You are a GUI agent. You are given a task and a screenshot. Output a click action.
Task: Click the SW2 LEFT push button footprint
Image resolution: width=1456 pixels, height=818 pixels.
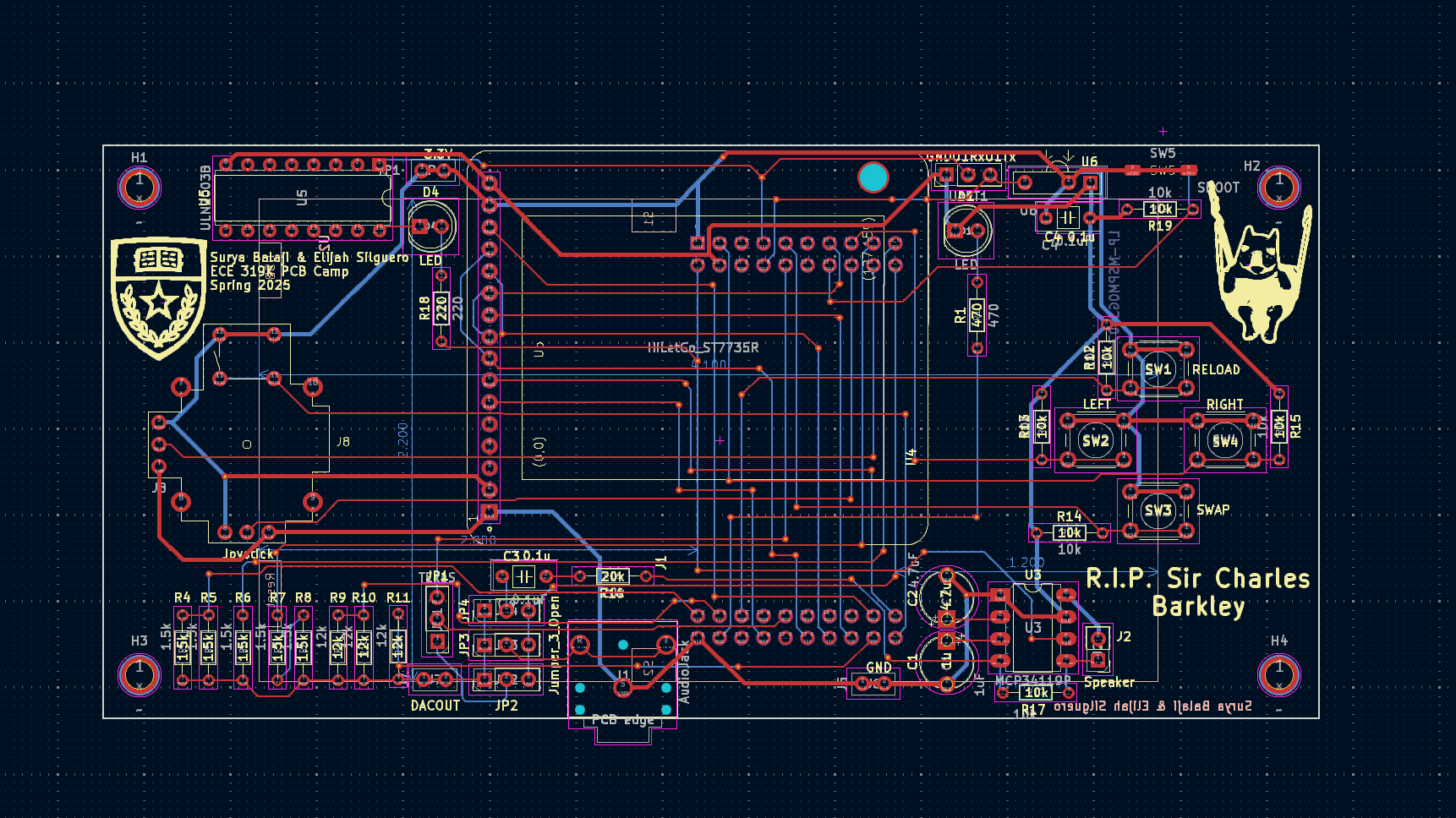point(1096,440)
